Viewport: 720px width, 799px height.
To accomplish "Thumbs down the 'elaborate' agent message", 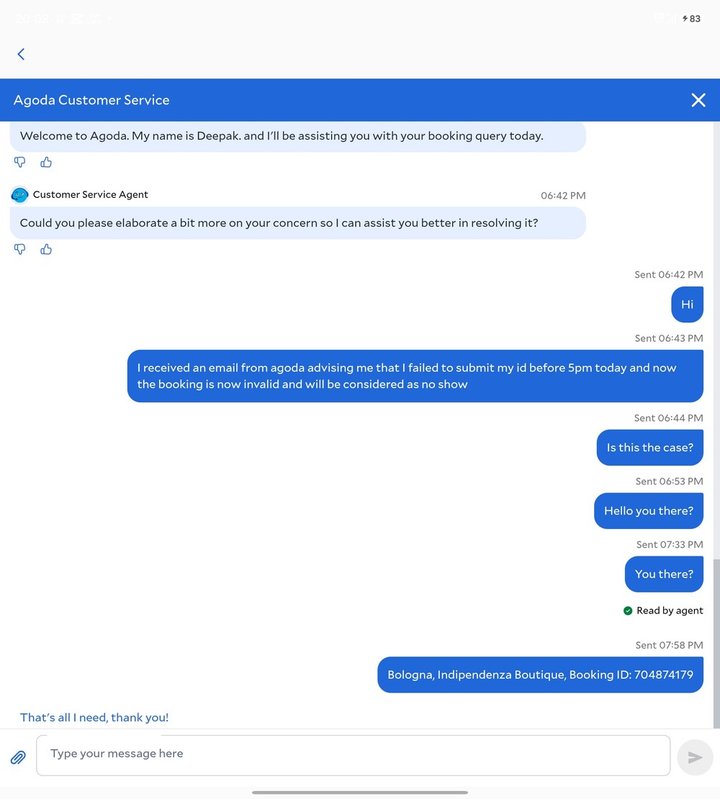I will [x=19, y=249].
